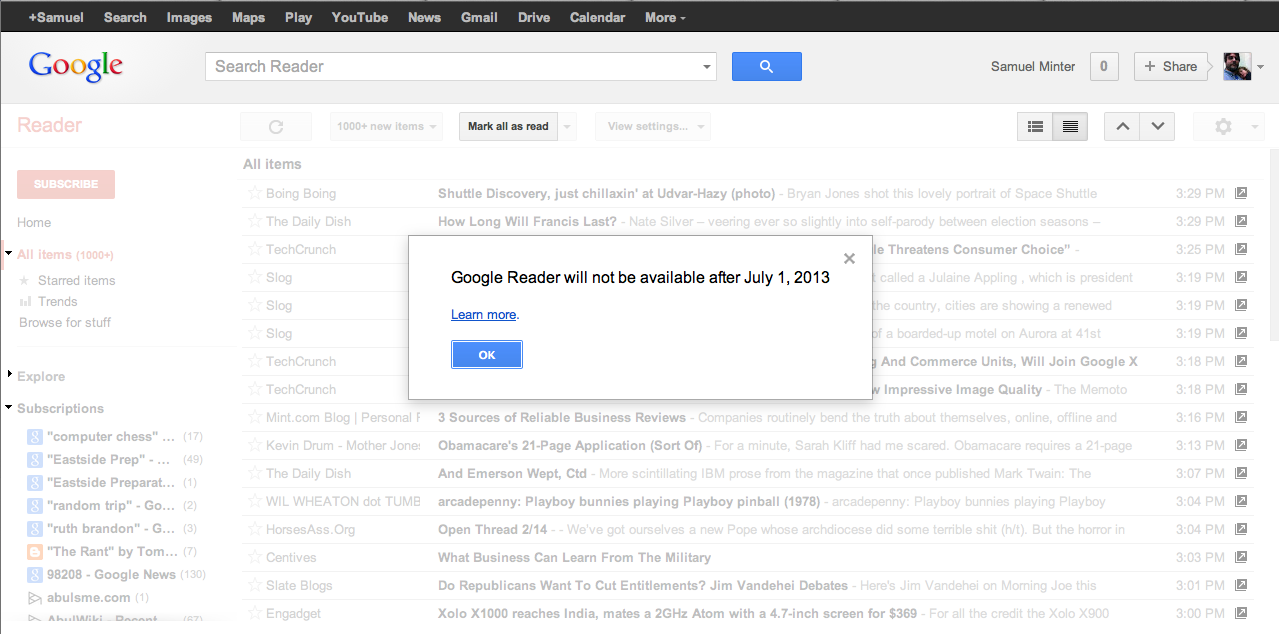Go to previous item with up arrow

coord(1122,127)
